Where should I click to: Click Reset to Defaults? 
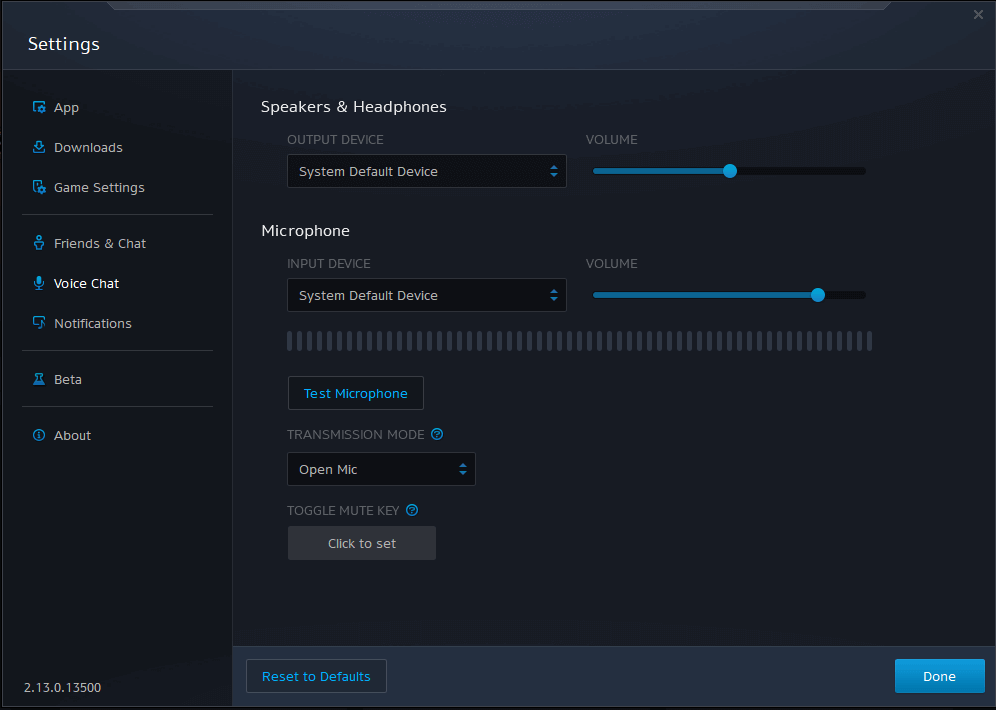click(x=316, y=677)
